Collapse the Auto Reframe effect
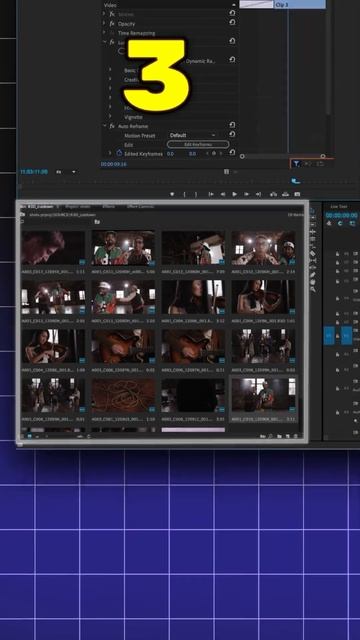 click(104, 126)
